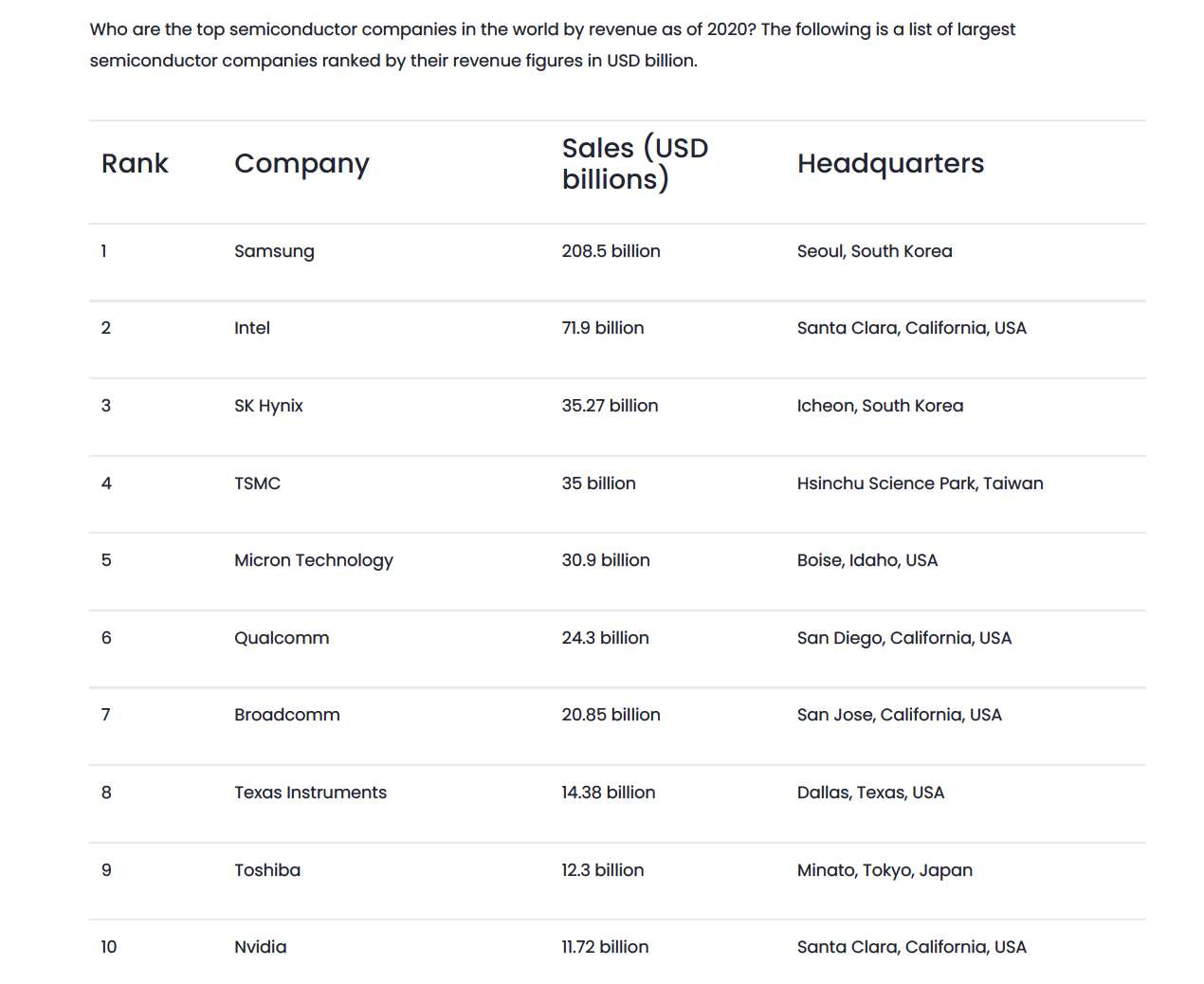1204x984 pixels.
Task: Click rank number '2' in Intel row
Action: point(106,328)
